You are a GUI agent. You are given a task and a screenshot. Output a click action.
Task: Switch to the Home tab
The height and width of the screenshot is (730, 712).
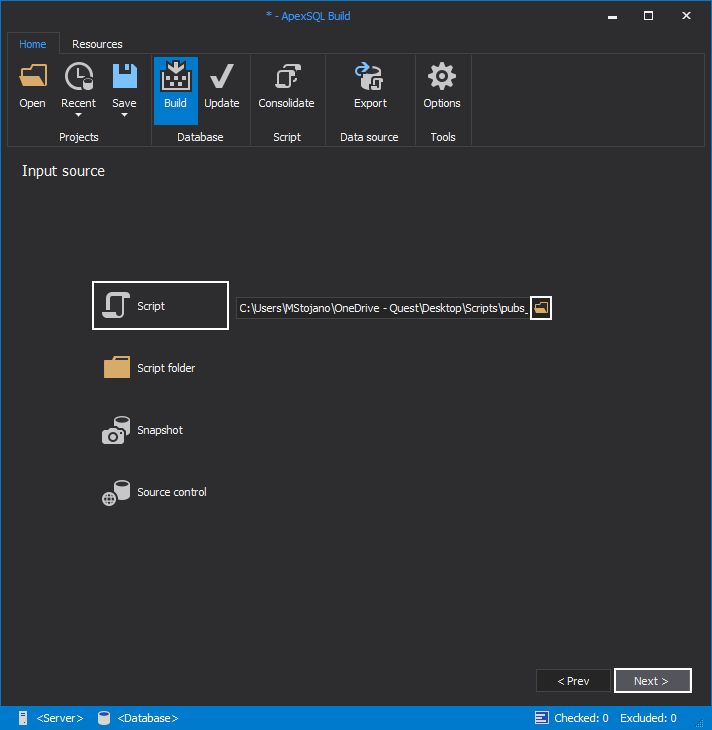pyautogui.click(x=33, y=44)
